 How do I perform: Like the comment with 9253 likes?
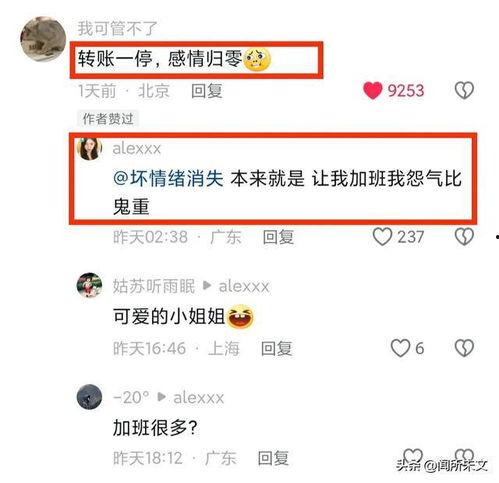coord(372,90)
